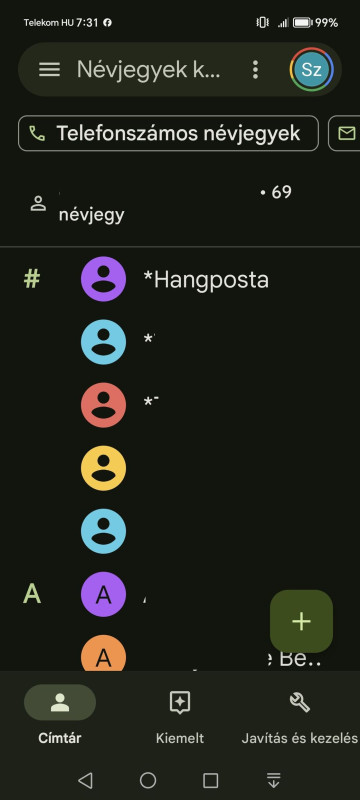Tap the yellow contact avatar

pyautogui.click(x=104, y=468)
